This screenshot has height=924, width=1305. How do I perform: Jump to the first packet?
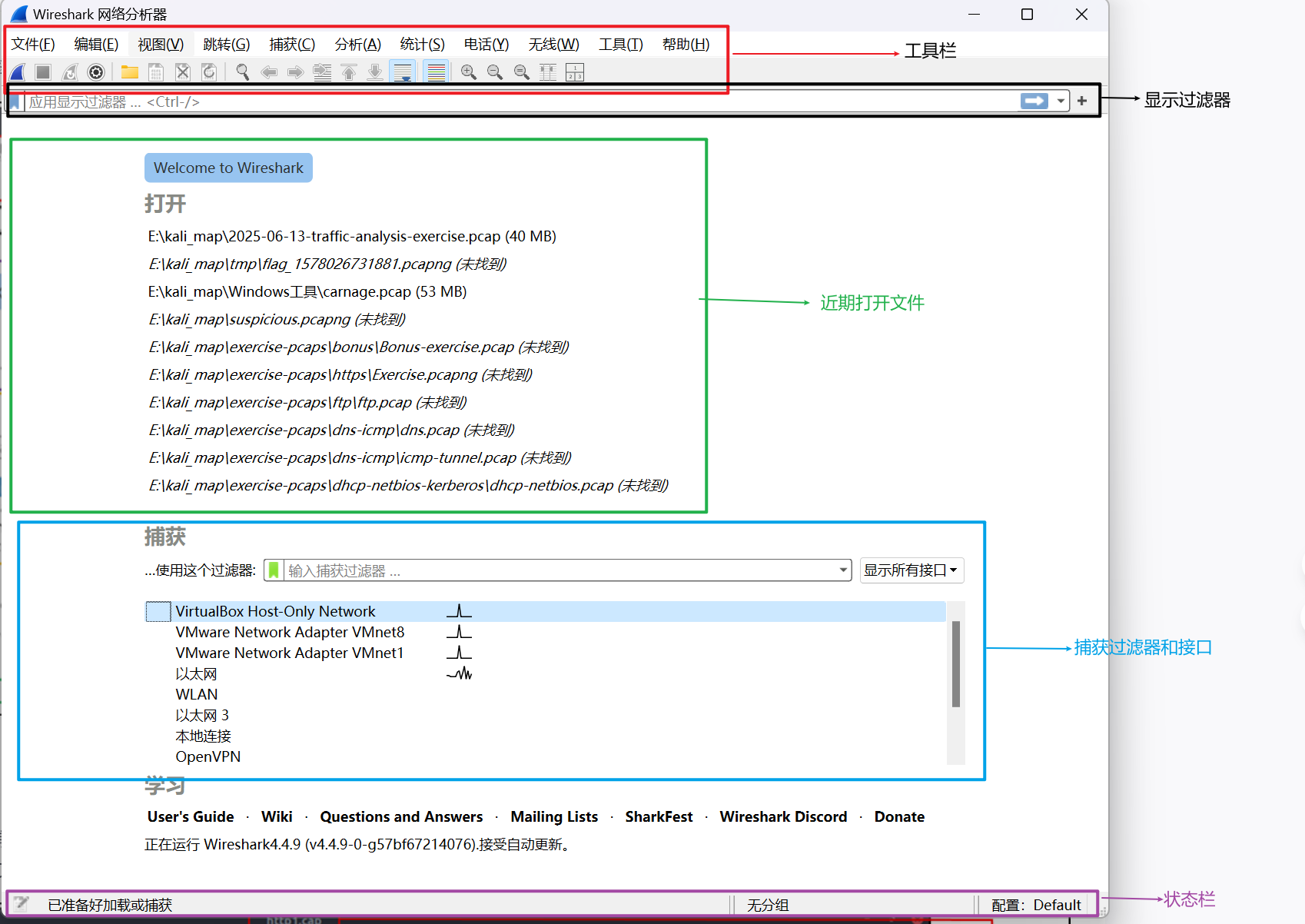click(349, 72)
